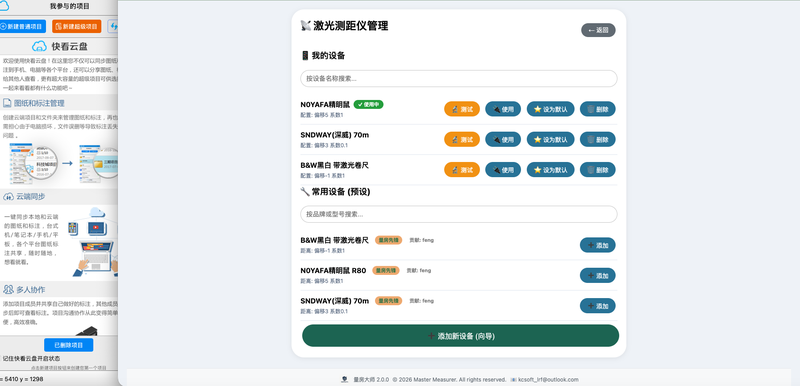Click 距离: 偏移3 系数0.1 under preset SNDWAY(深威) 70m
The width and height of the screenshot is (800, 386).
coord(324,312)
